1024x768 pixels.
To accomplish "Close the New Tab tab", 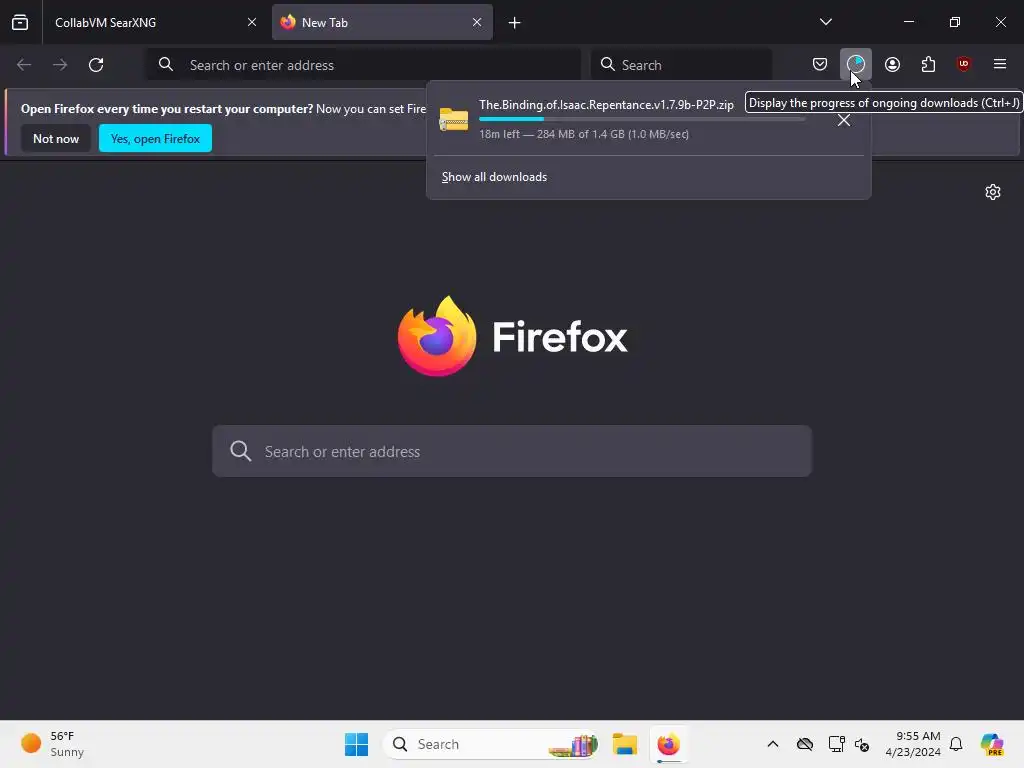I will (x=477, y=22).
